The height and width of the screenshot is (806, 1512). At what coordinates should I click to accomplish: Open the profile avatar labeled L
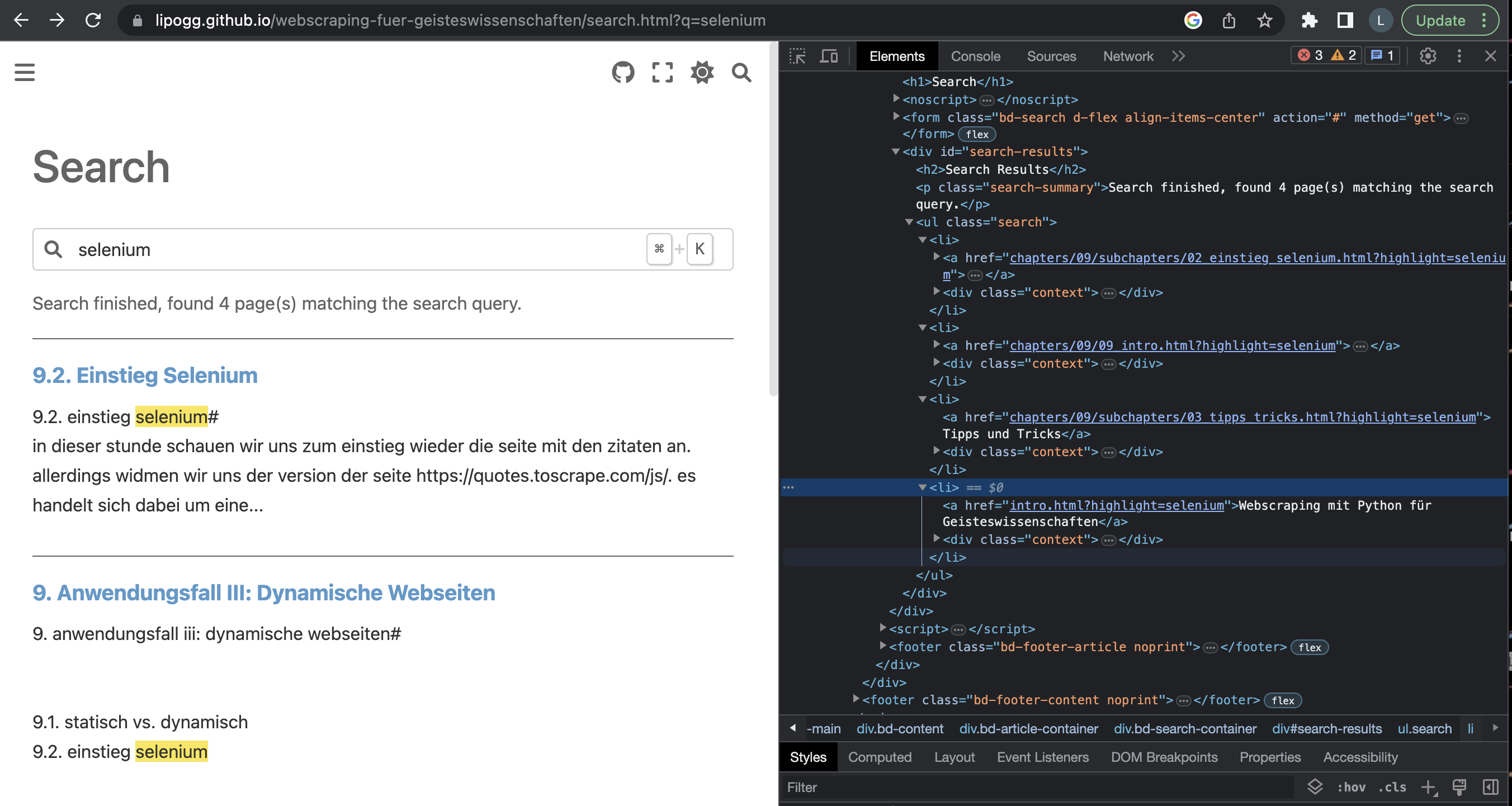point(1381,21)
